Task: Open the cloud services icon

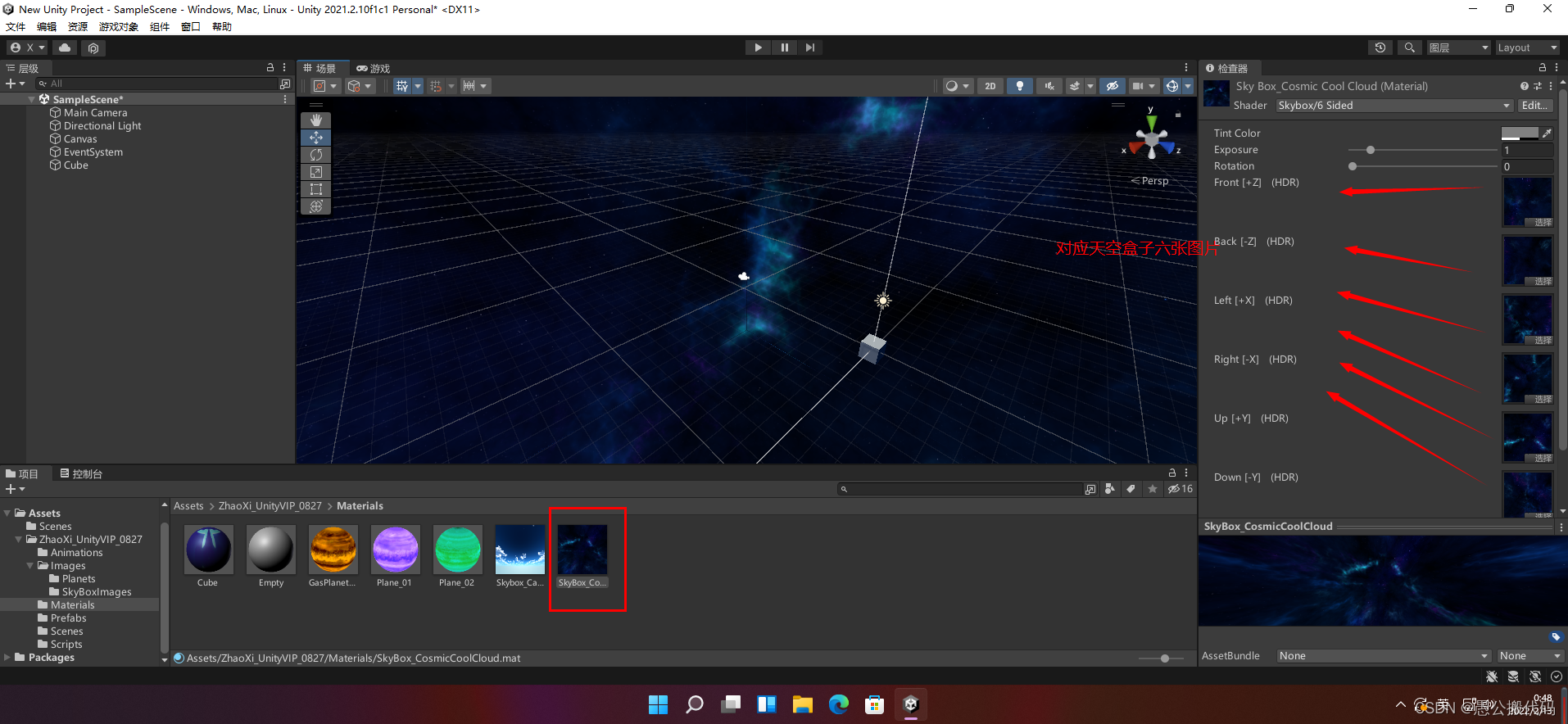Action: click(65, 48)
